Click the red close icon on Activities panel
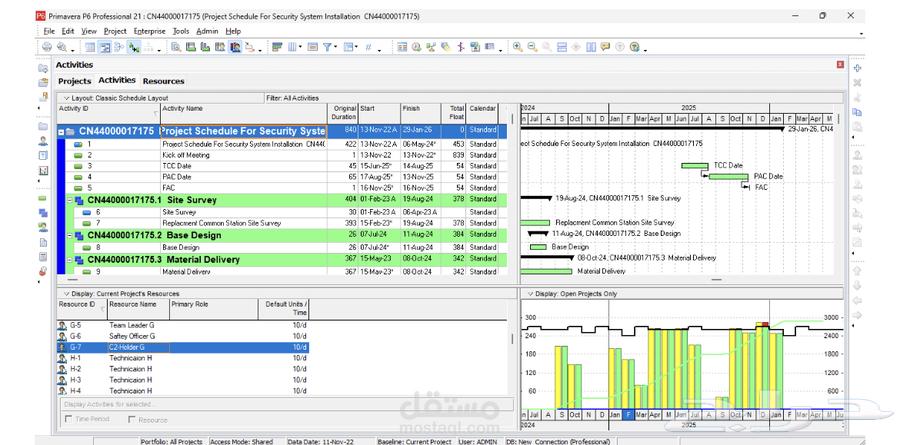This screenshot has width=900, height=445. (x=839, y=64)
